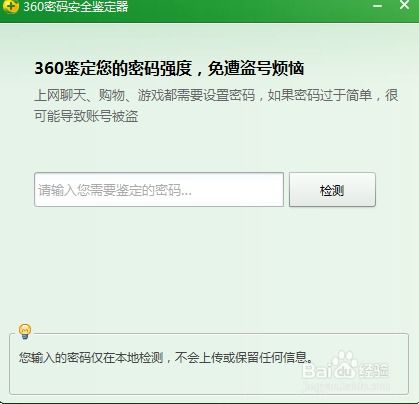Focus the 请输入您需要鉴定的密码 input field
The image size is (419, 404).
click(x=159, y=190)
